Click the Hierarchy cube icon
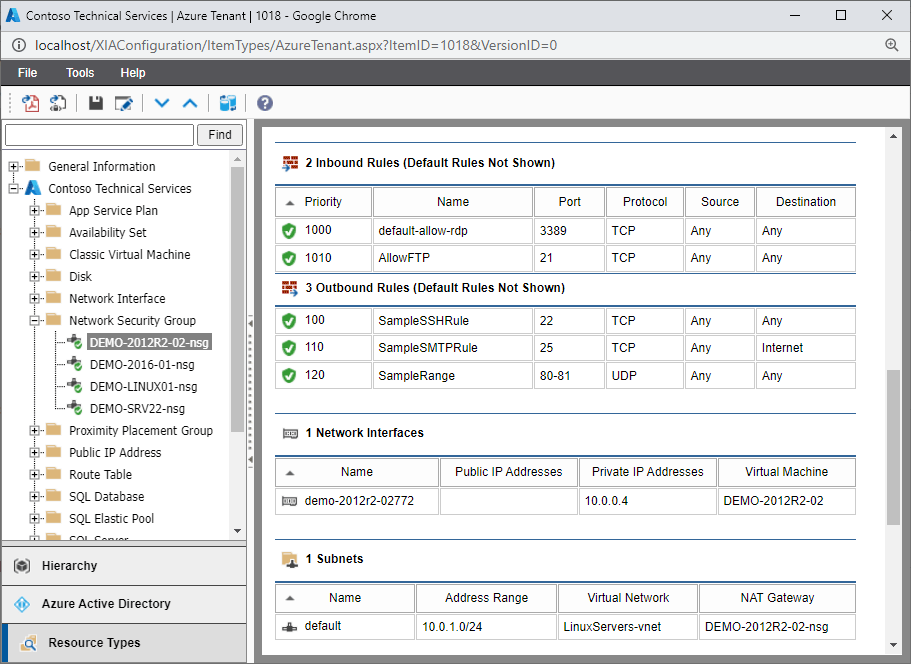Screen dimensions: 911x664 pyautogui.click(x=22, y=566)
